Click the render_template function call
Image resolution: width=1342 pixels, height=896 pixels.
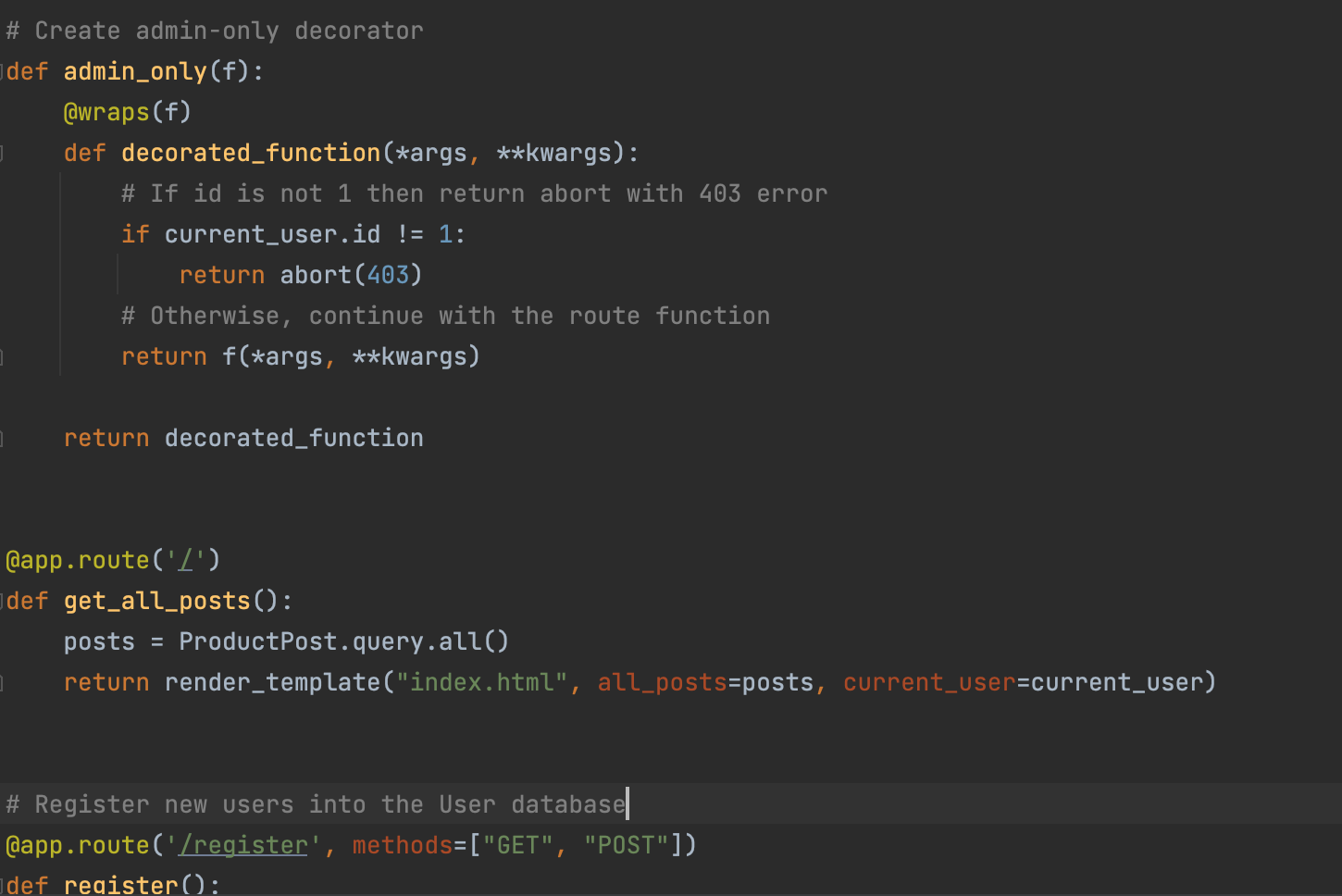[272, 682]
